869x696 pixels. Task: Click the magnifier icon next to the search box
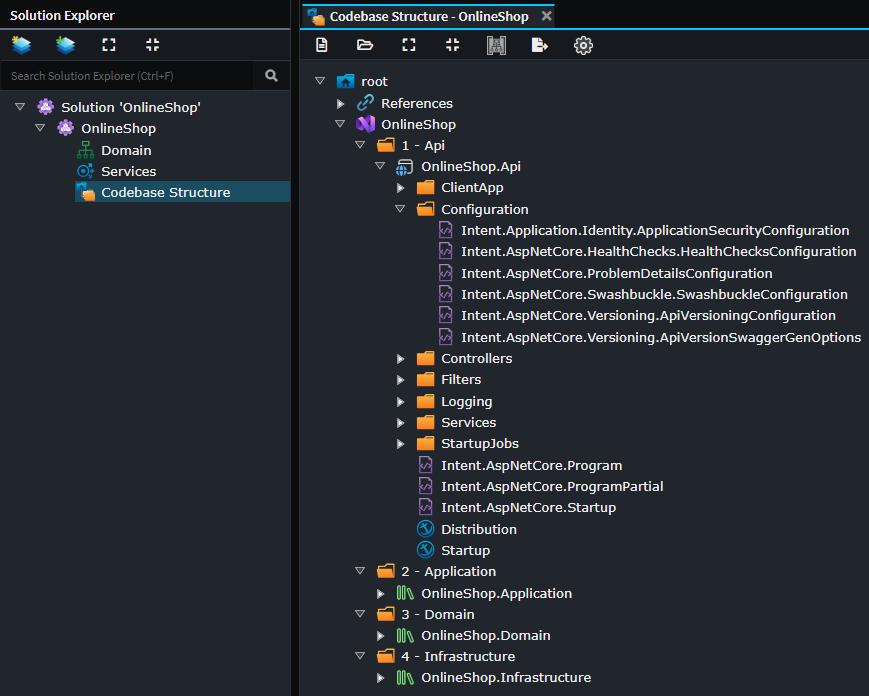point(270,75)
